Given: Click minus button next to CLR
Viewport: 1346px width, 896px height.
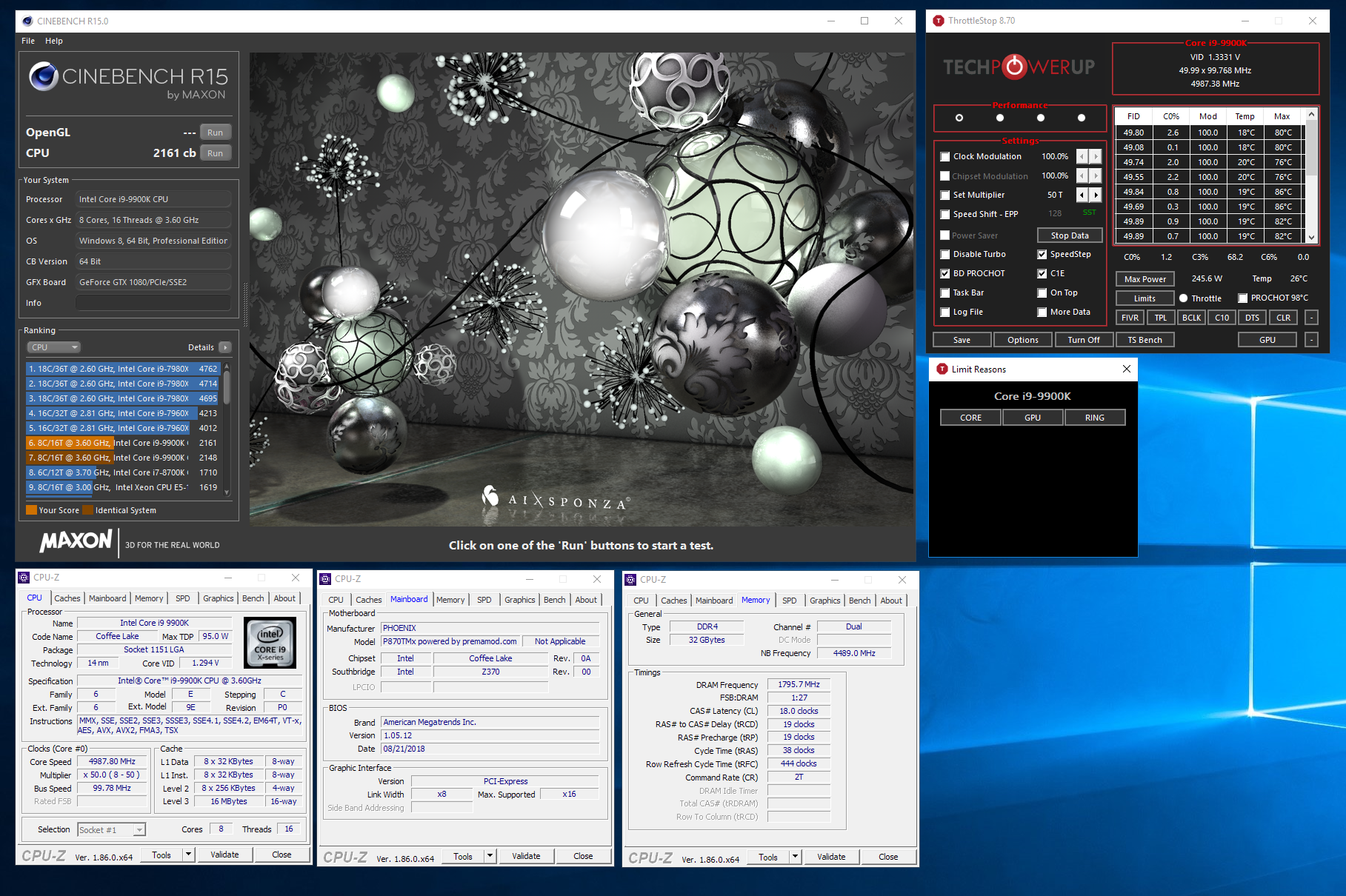Looking at the screenshot, I should pos(1311,318).
